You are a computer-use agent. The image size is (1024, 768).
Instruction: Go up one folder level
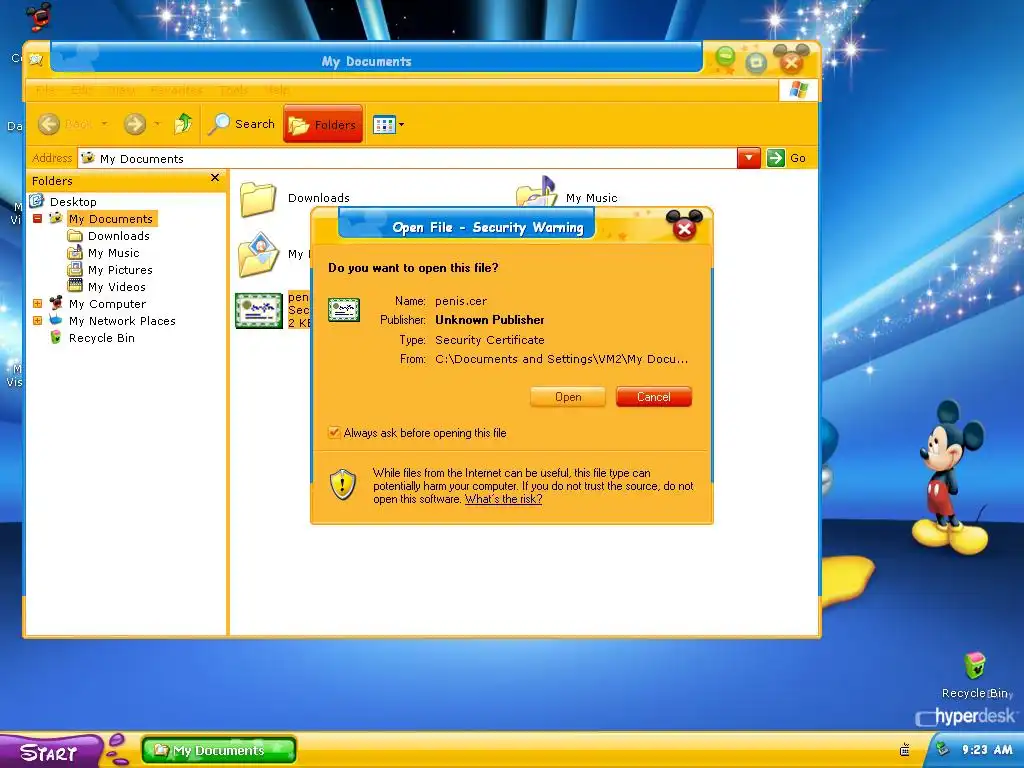184,123
